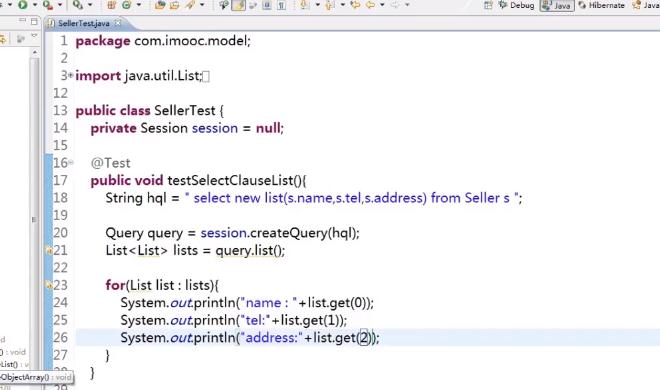Open the Run button dropdown arrow

(x=35, y=5)
